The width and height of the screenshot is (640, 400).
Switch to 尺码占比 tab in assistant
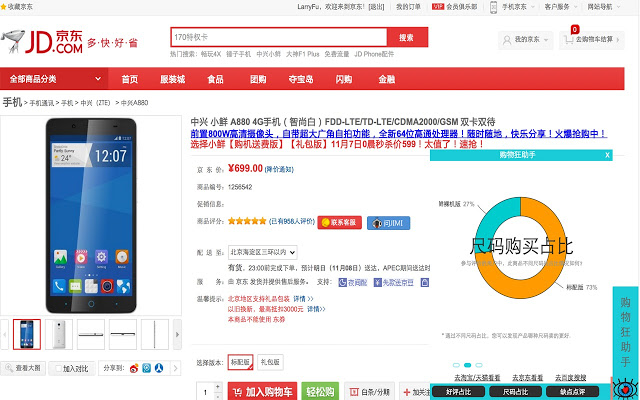click(x=516, y=392)
